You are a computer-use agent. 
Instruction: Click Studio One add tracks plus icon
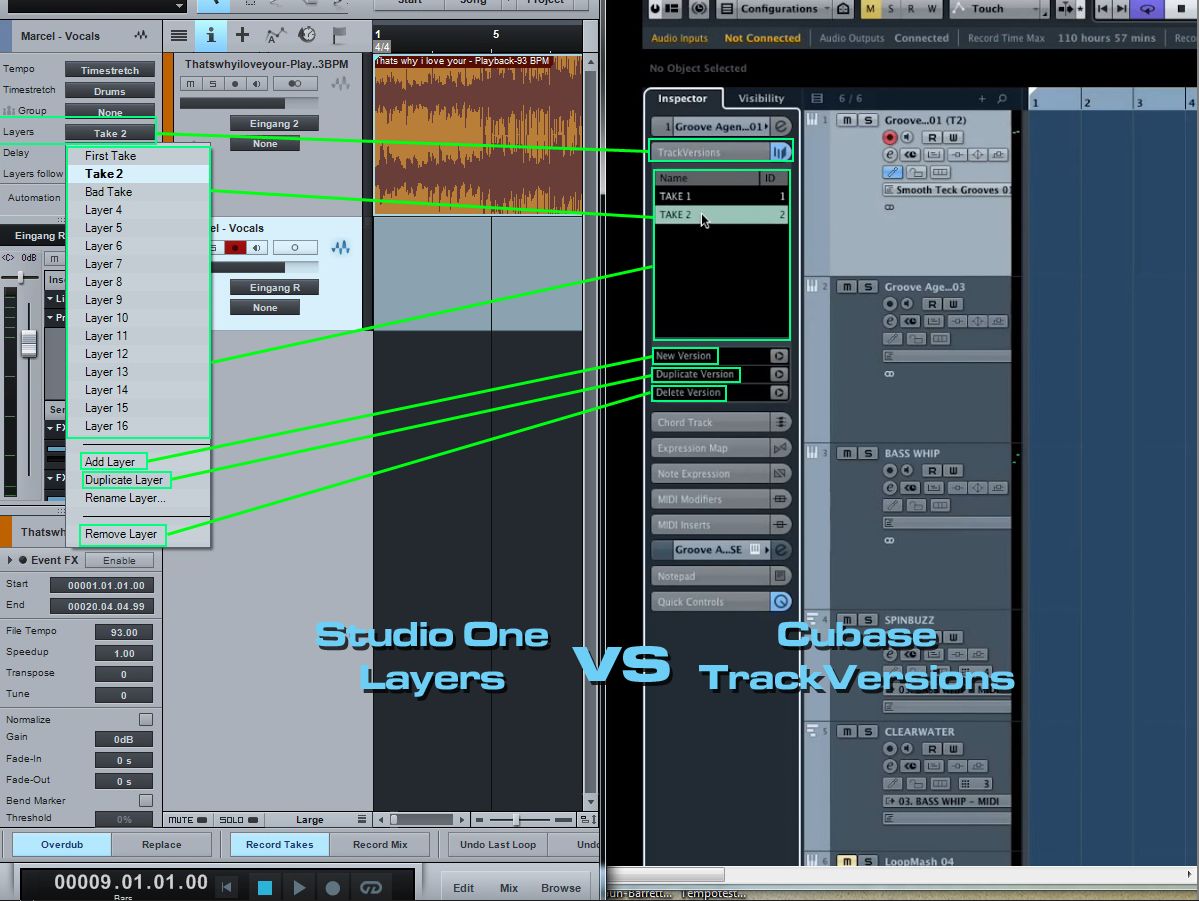pyautogui.click(x=242, y=34)
